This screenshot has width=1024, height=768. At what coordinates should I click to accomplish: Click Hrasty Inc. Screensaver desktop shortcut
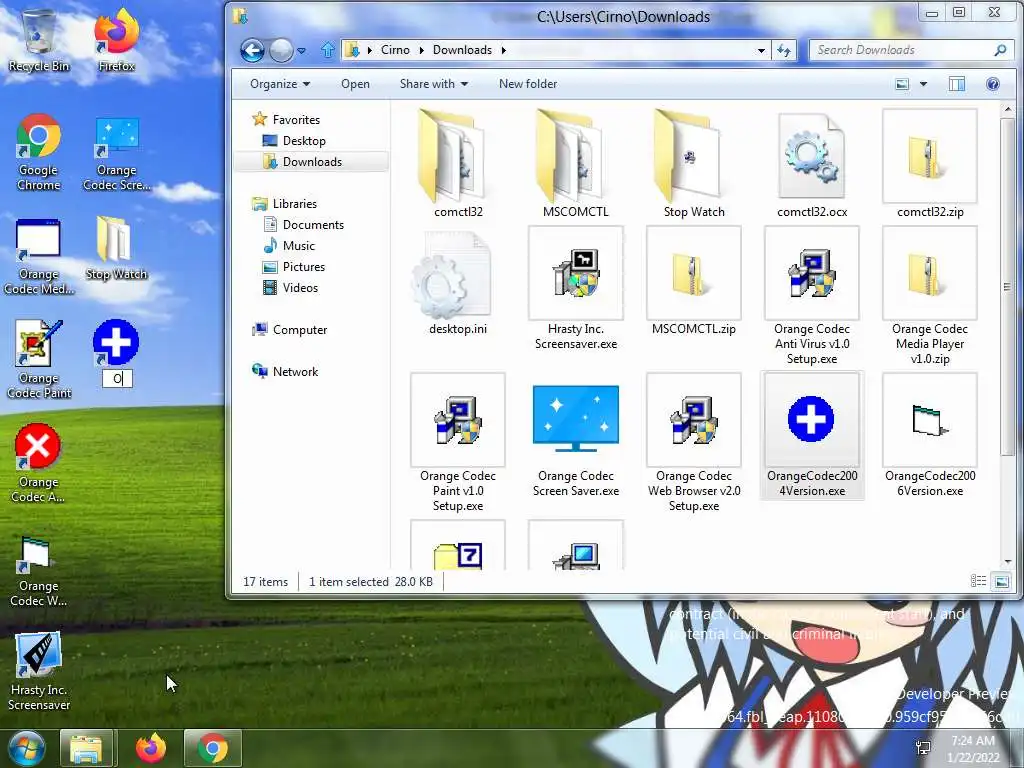tap(39, 672)
